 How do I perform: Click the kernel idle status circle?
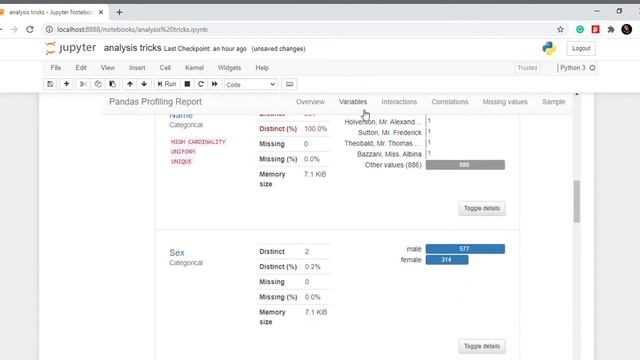click(x=592, y=68)
